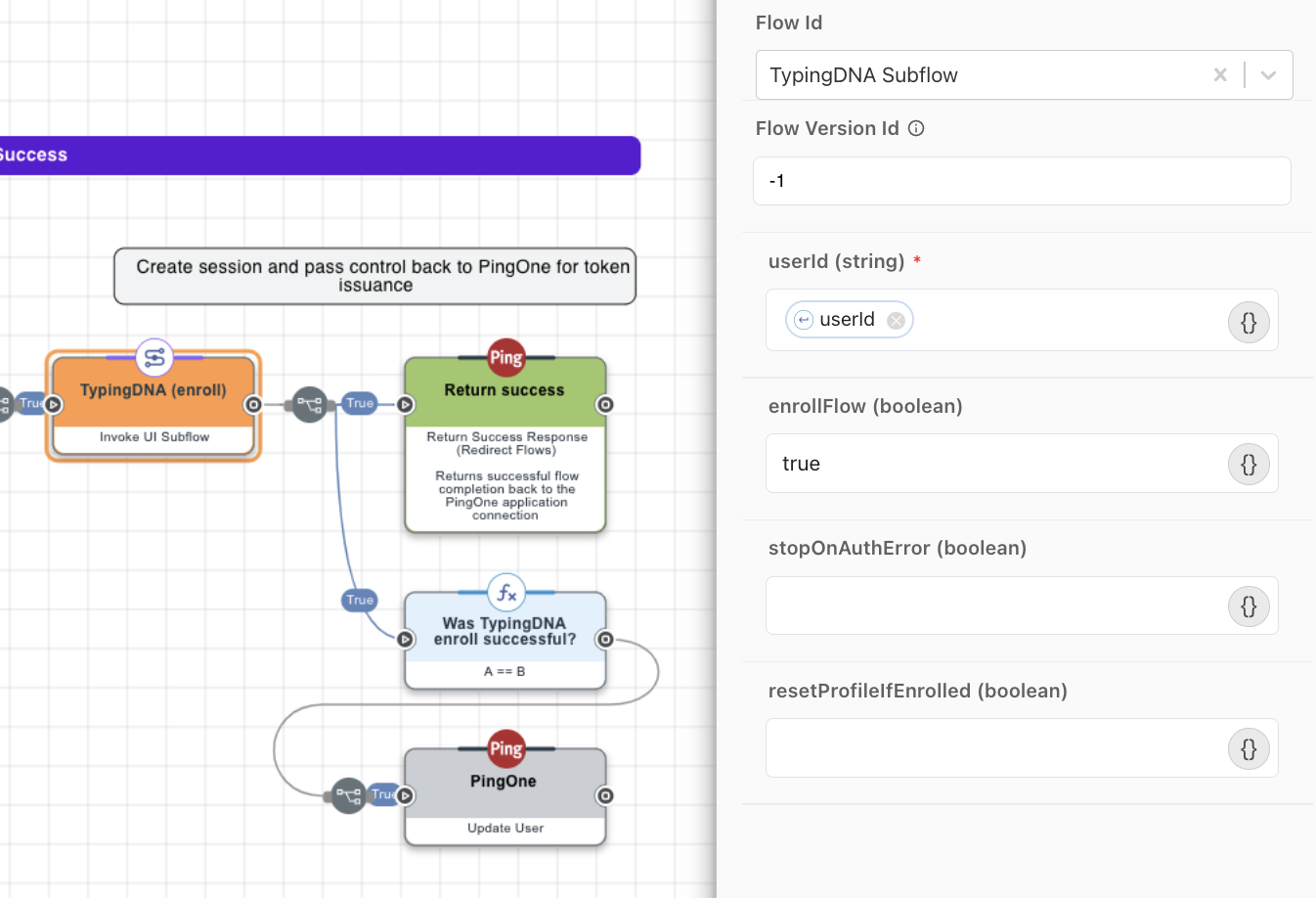
Task: Select the TypingDNA (enroll) subflow node
Action: 154,406
